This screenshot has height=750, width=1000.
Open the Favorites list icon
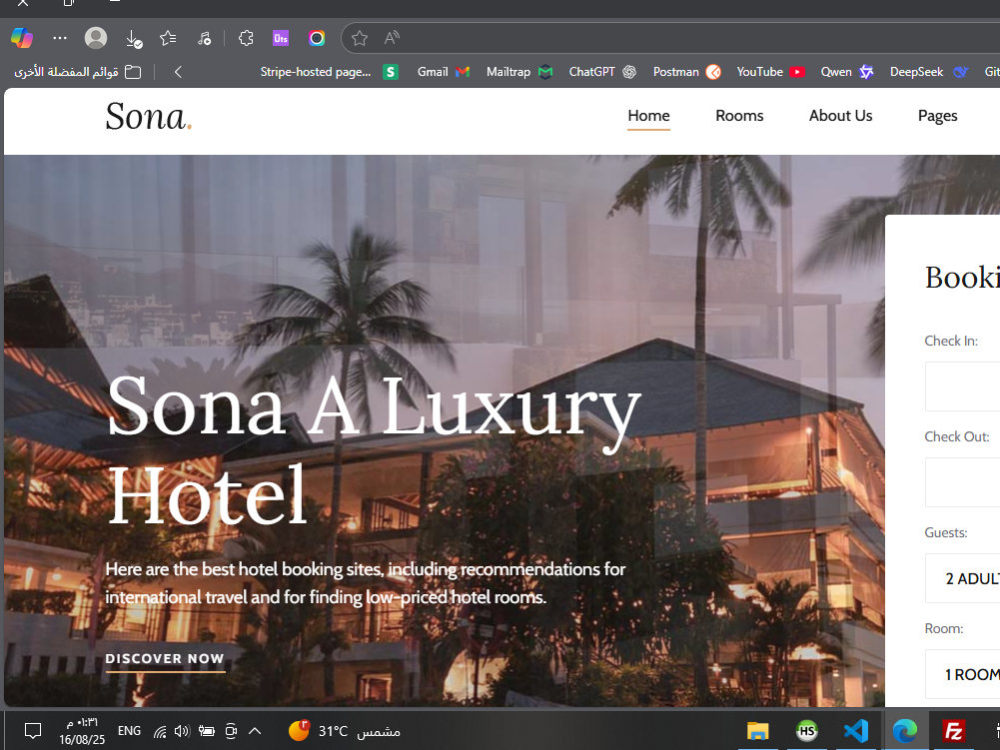[168, 38]
